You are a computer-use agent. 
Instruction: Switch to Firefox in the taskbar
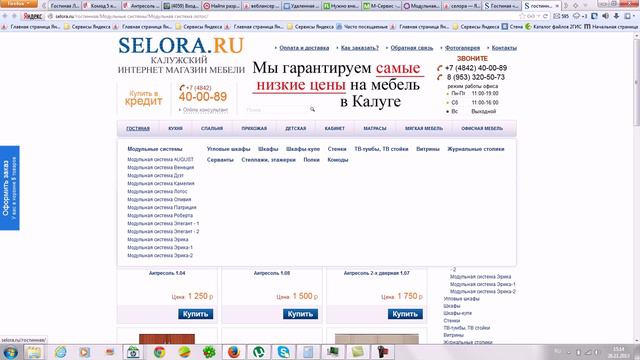(x=233, y=352)
